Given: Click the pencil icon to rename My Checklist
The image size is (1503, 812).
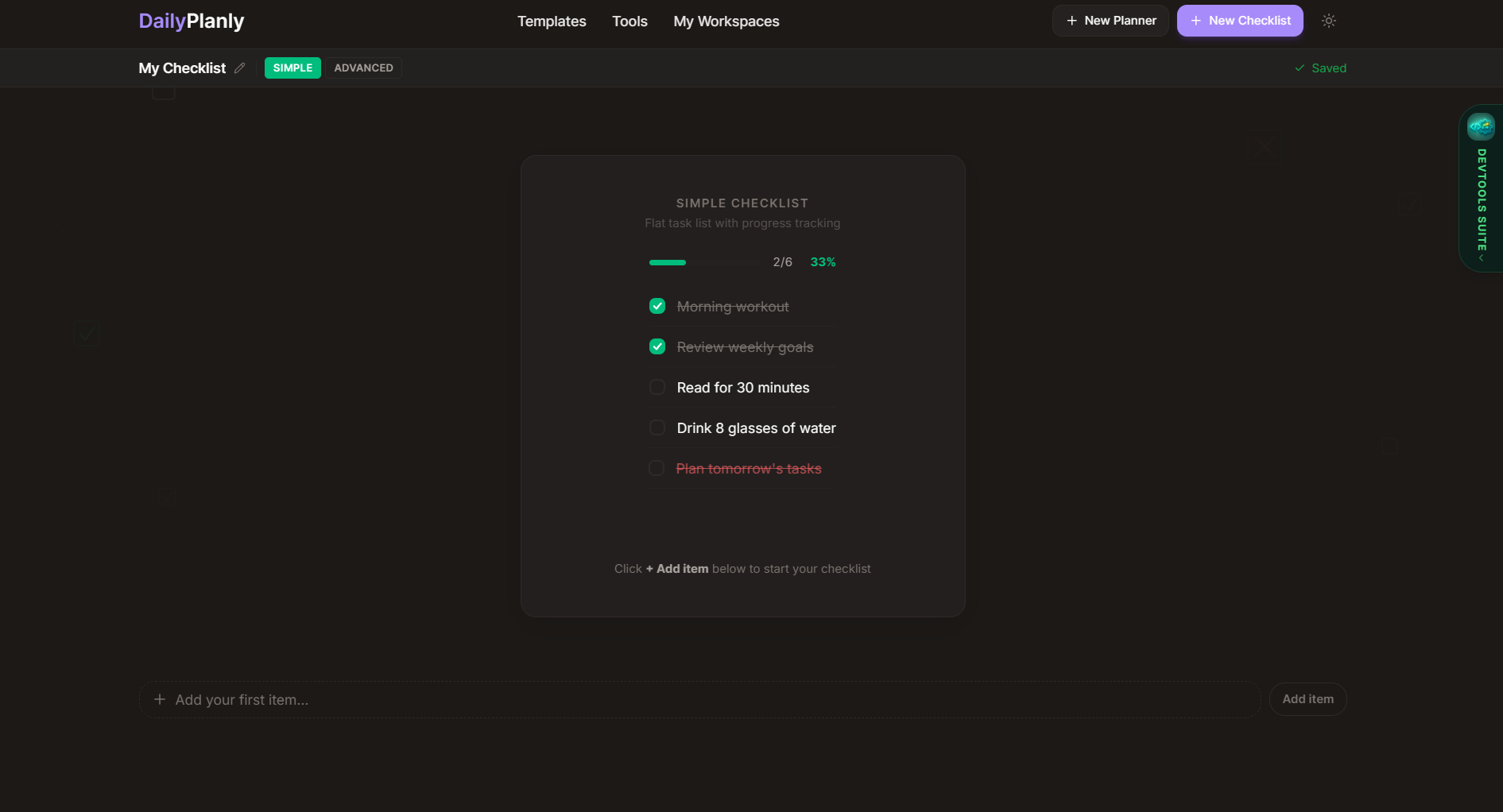Looking at the screenshot, I should [x=239, y=68].
